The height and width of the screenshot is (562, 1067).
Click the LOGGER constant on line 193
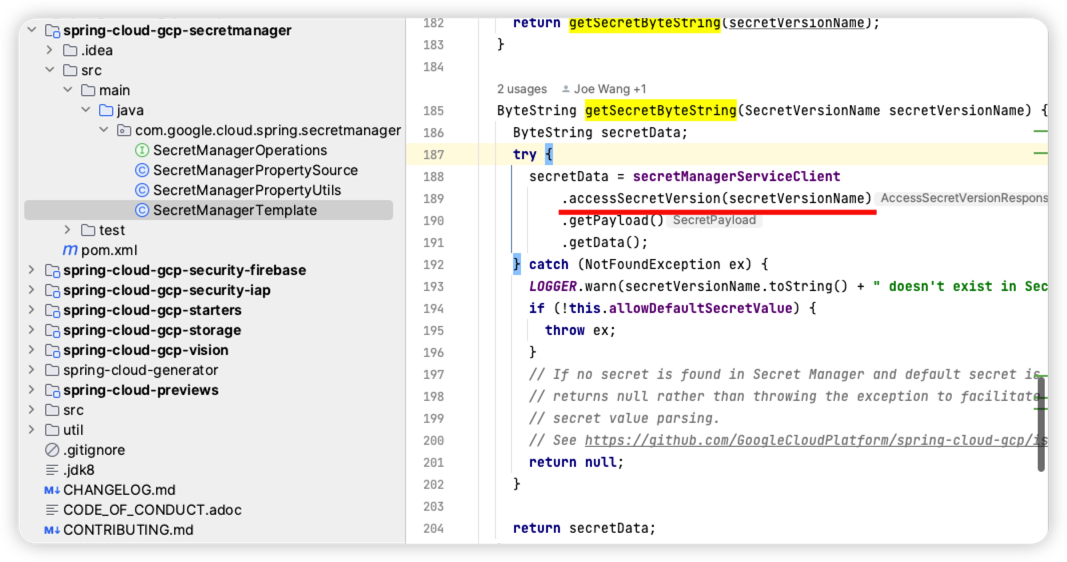click(x=553, y=286)
